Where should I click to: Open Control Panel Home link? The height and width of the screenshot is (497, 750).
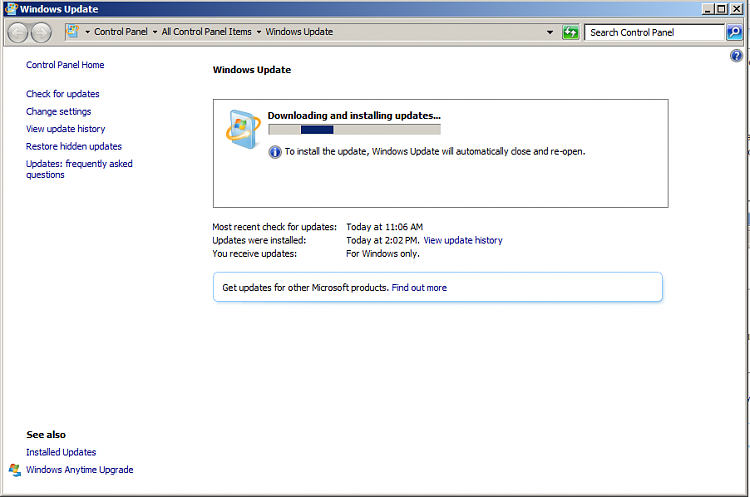point(65,65)
